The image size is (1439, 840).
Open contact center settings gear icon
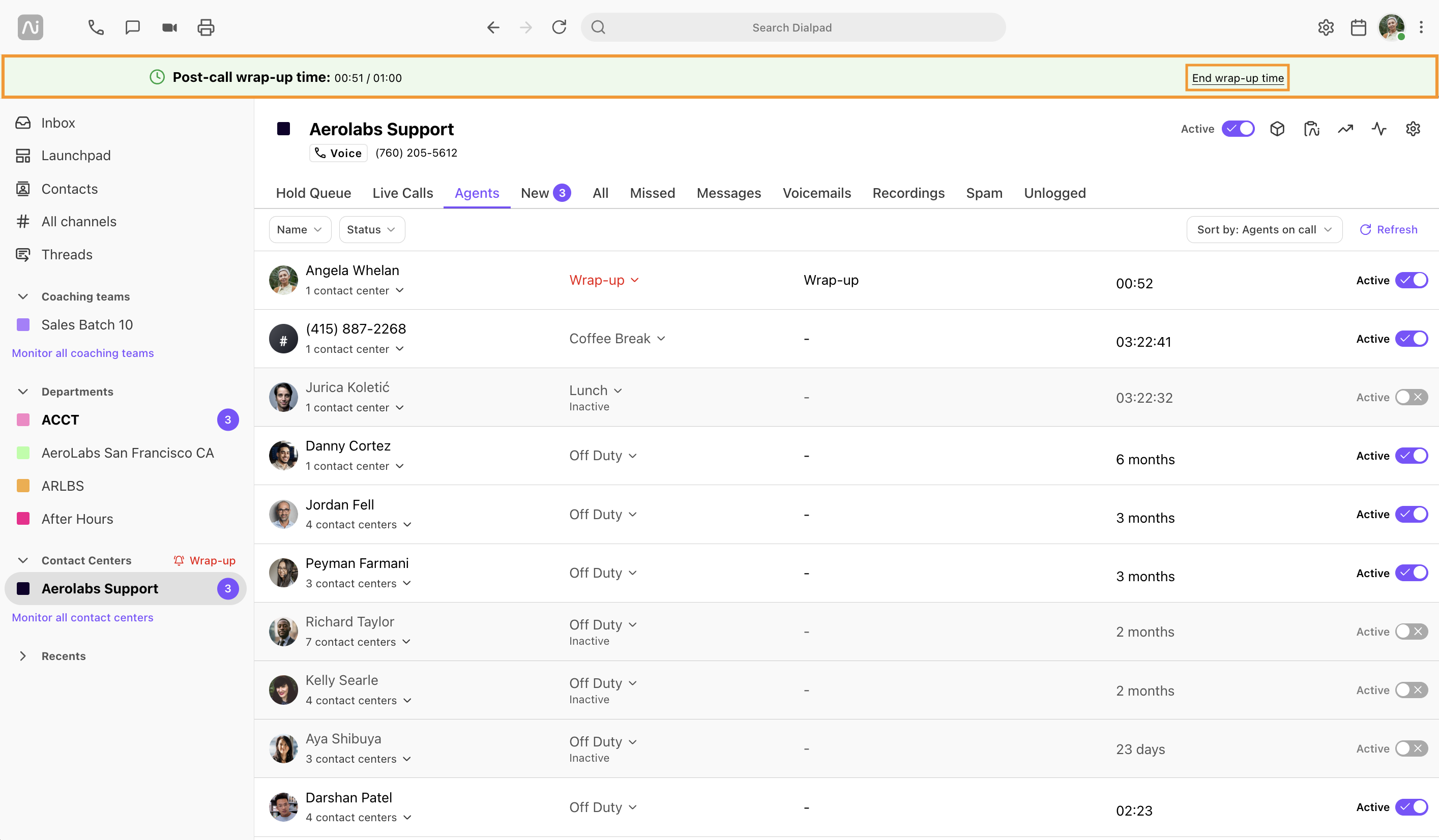(x=1413, y=129)
